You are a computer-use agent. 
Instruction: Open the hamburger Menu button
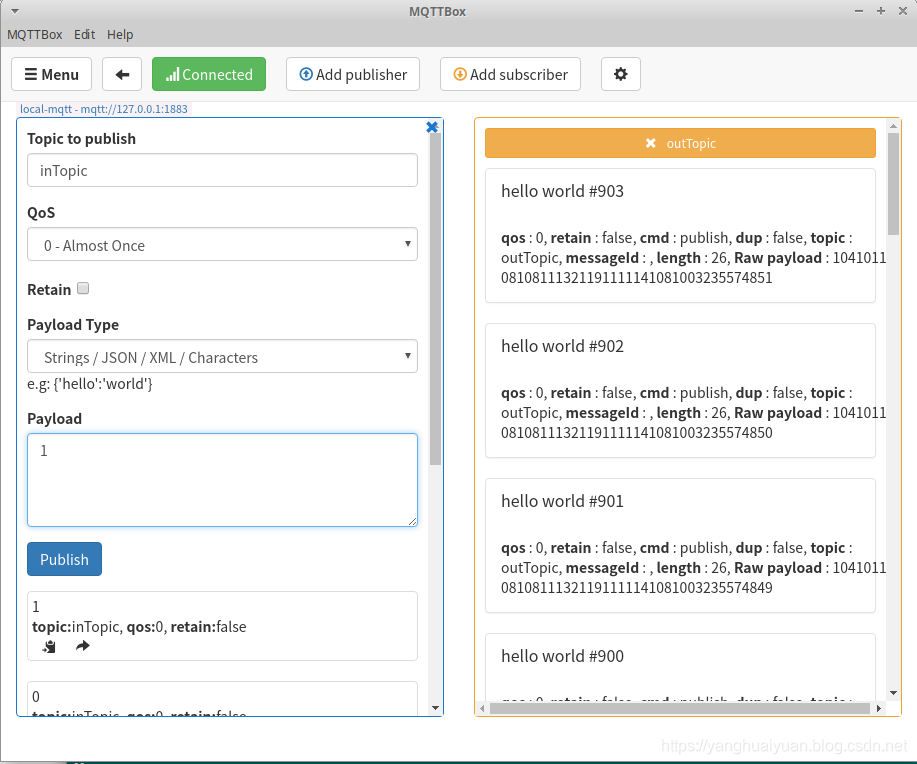coord(51,74)
